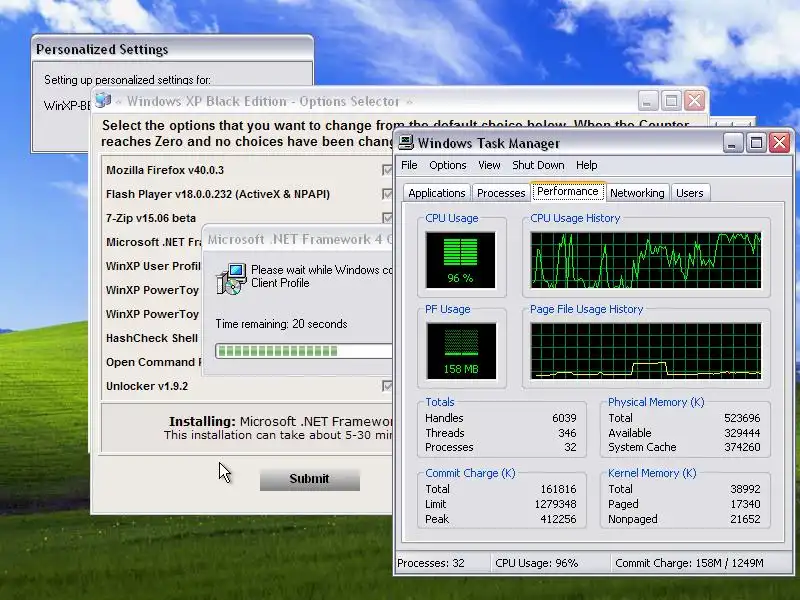Switch to the Users tab

[690, 193]
